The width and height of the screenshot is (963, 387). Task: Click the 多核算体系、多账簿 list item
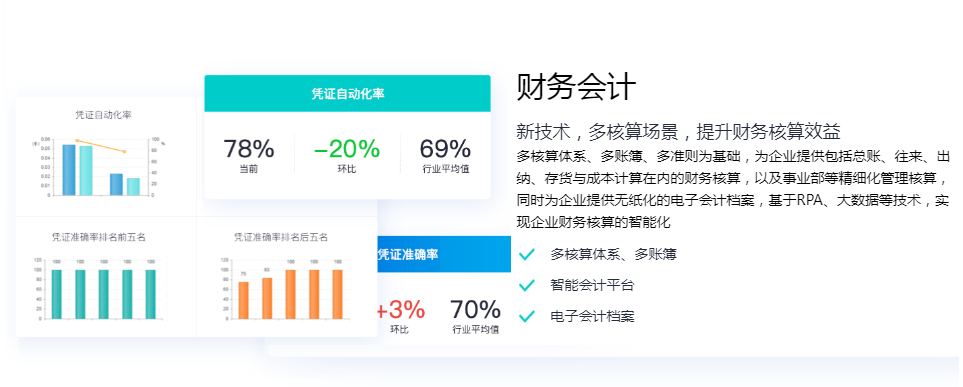pyautogui.click(x=614, y=254)
